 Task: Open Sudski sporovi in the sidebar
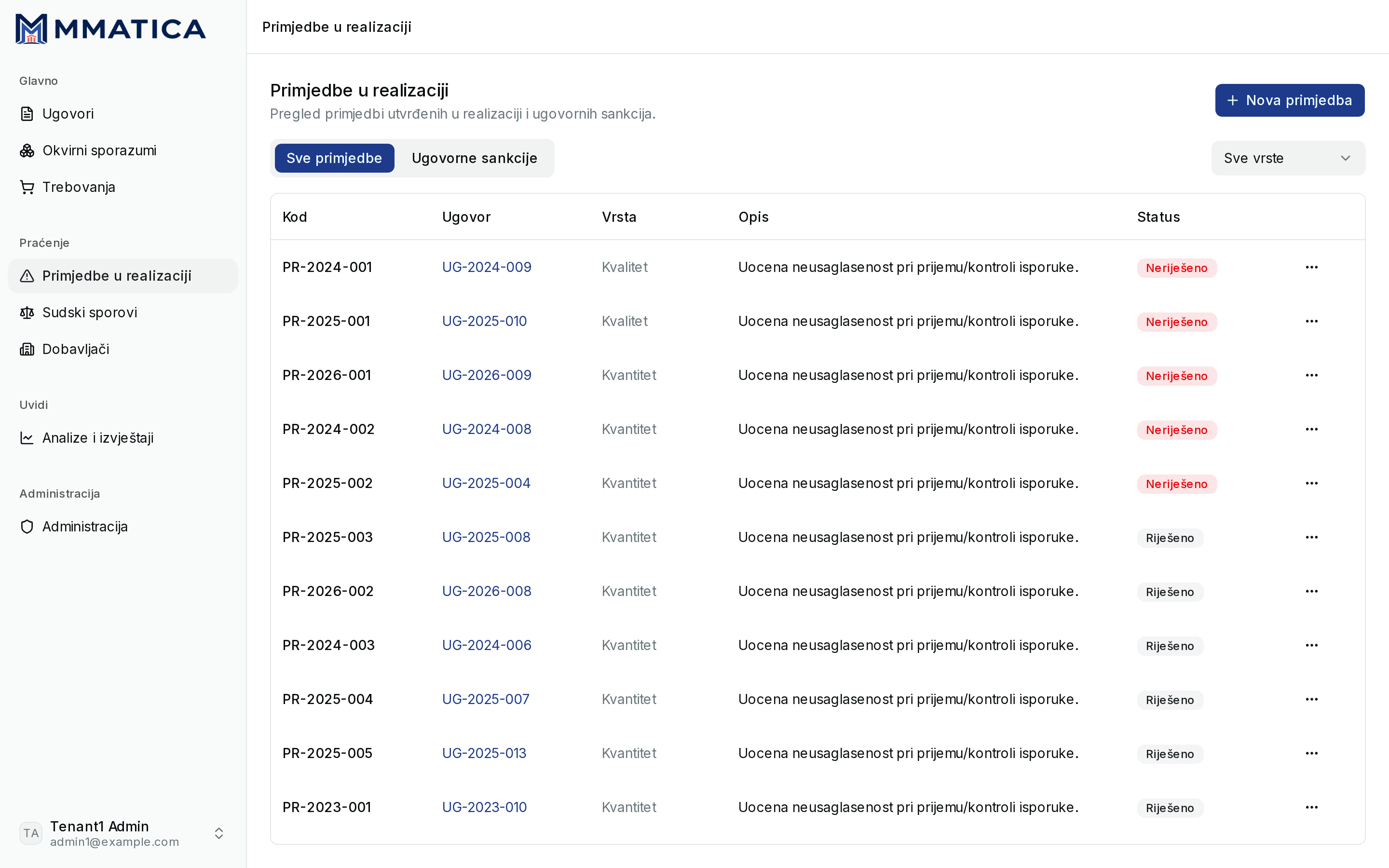pos(123,313)
